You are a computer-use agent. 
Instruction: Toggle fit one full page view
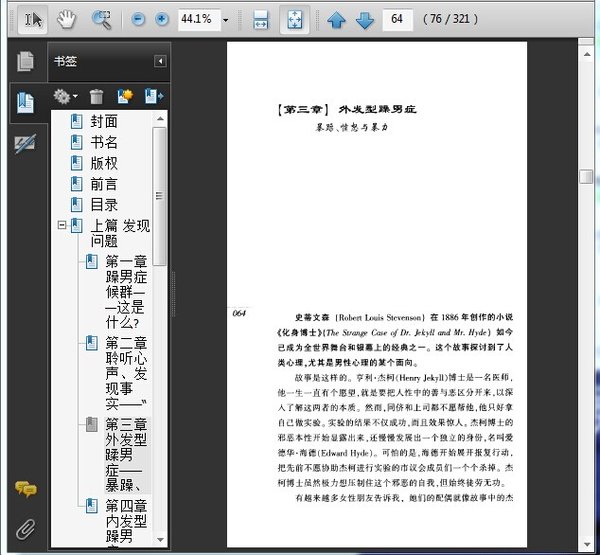tap(295, 19)
